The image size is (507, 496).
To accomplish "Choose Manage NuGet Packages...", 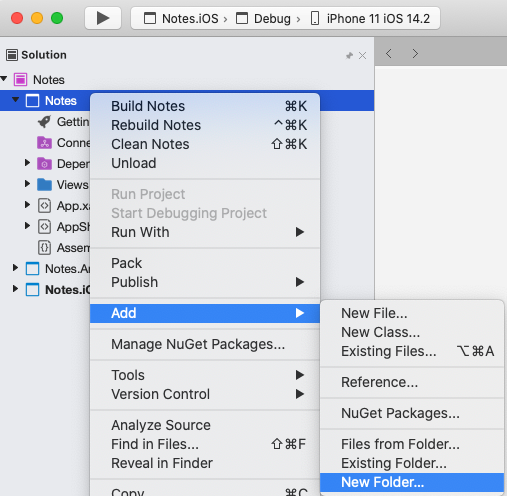I will [x=205, y=344].
